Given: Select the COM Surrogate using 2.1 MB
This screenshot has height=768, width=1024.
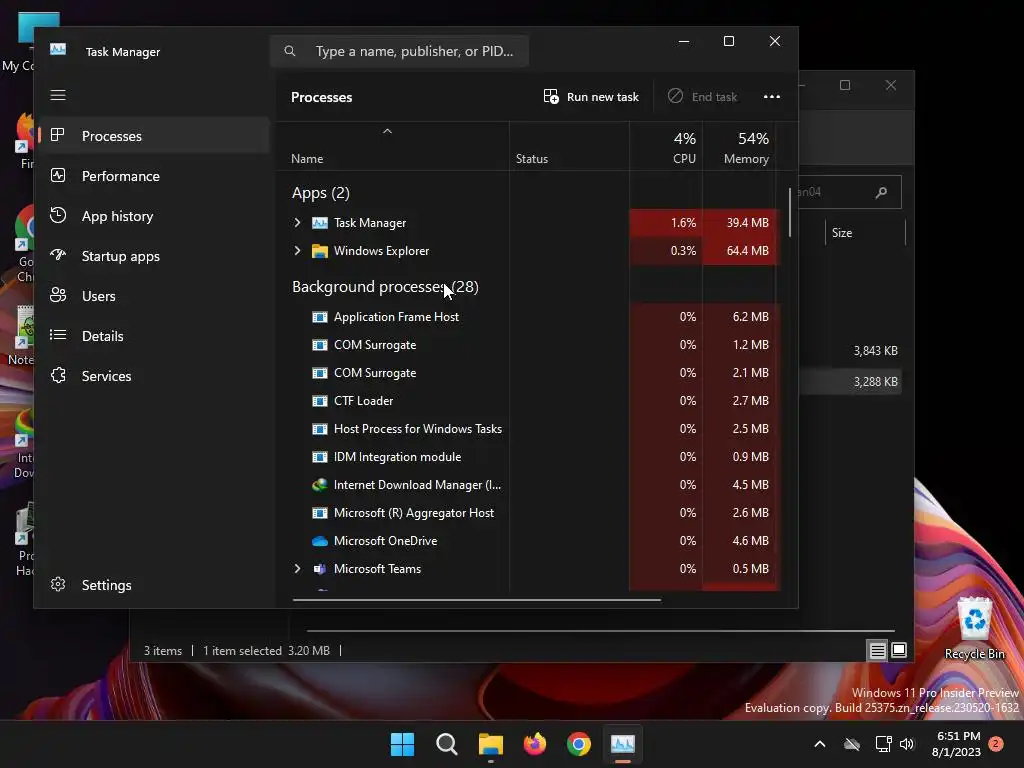Looking at the screenshot, I should tap(534, 373).
